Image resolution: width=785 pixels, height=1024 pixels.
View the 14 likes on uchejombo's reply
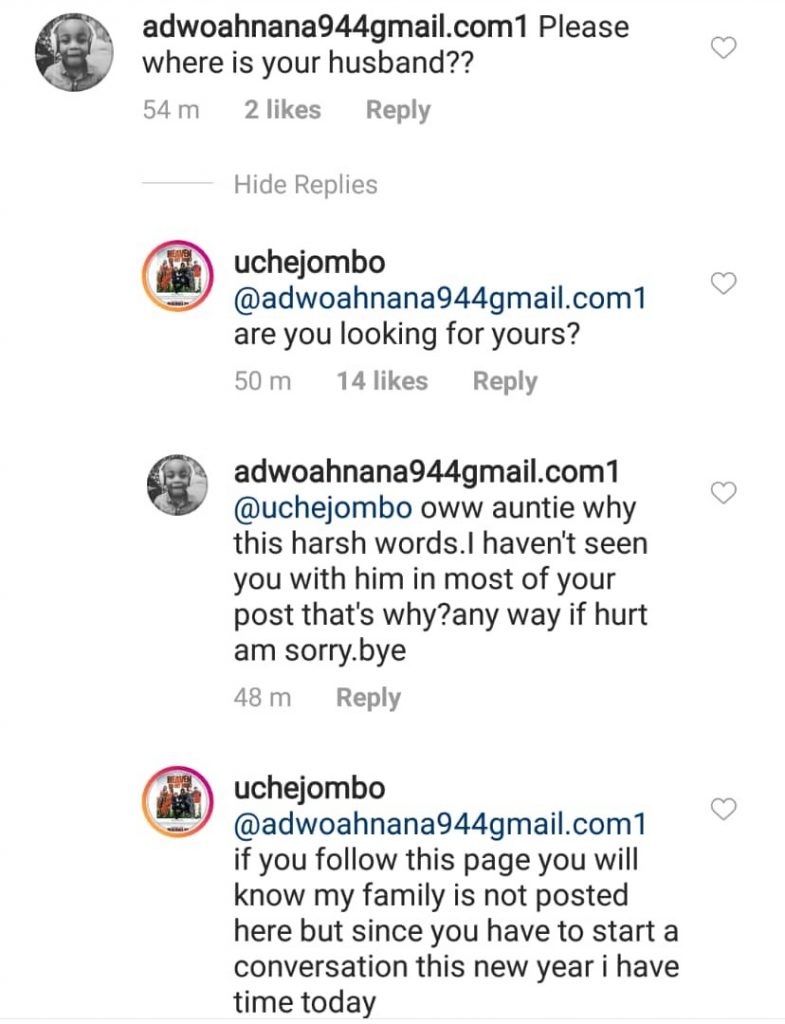382,381
